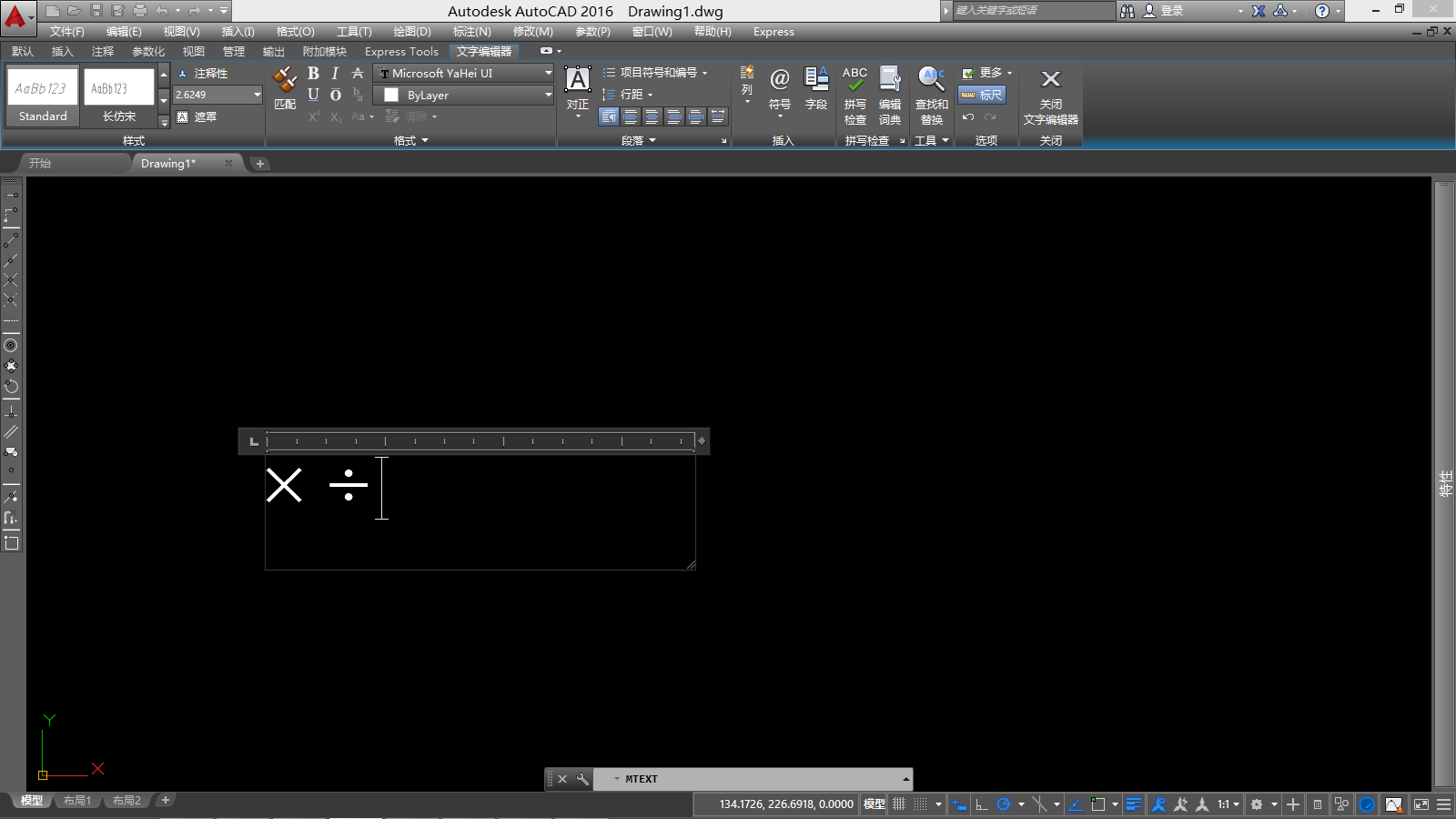Toggle Ortho mode in the status bar
Viewport: 1456px width, 819px height.
point(982,804)
